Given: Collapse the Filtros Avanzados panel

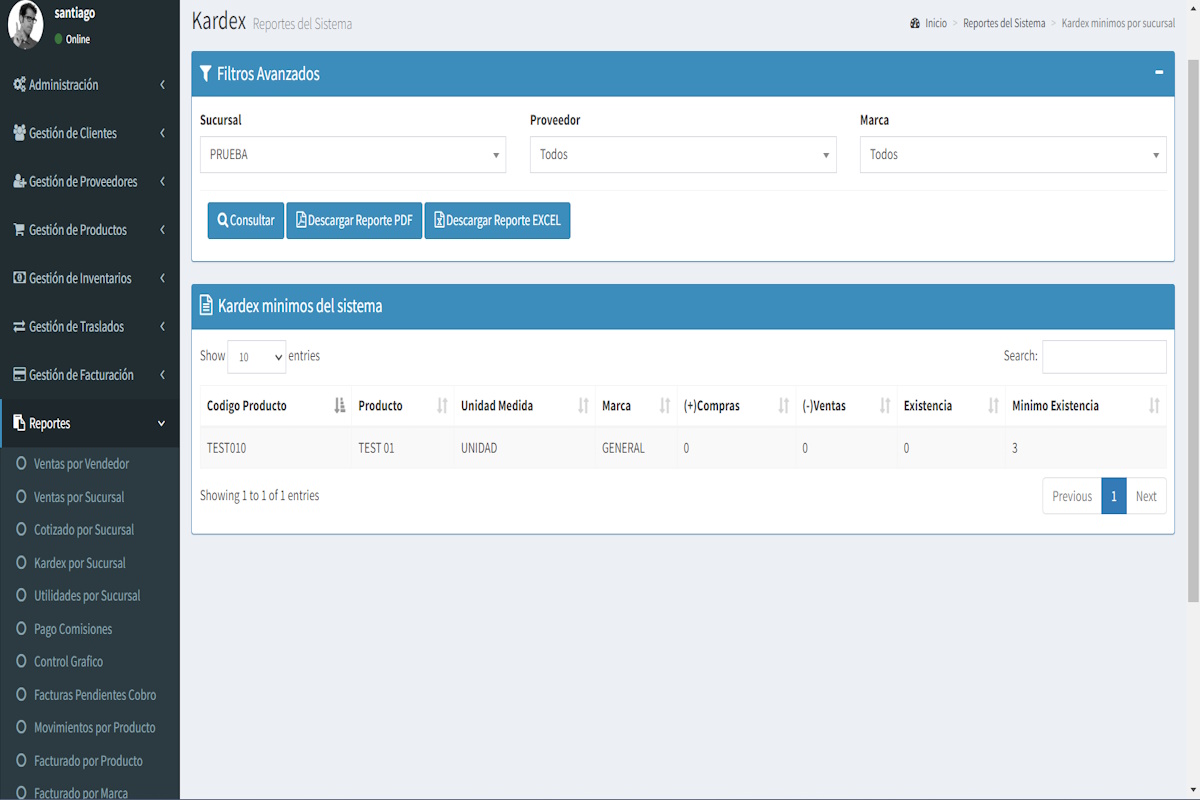Looking at the screenshot, I should (1159, 73).
